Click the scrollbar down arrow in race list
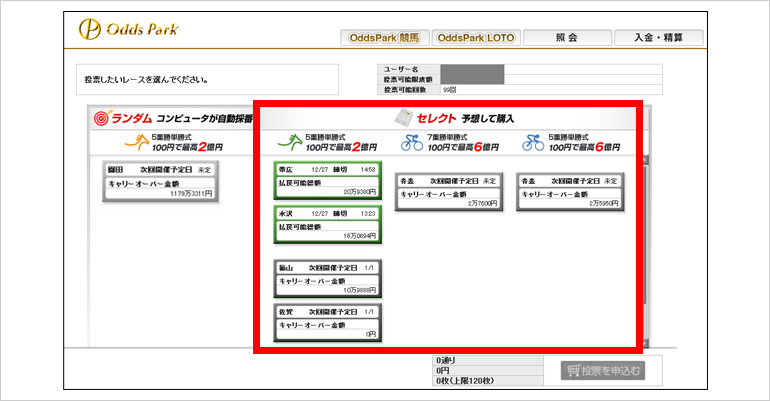The height and width of the screenshot is (401, 770). tap(646, 343)
